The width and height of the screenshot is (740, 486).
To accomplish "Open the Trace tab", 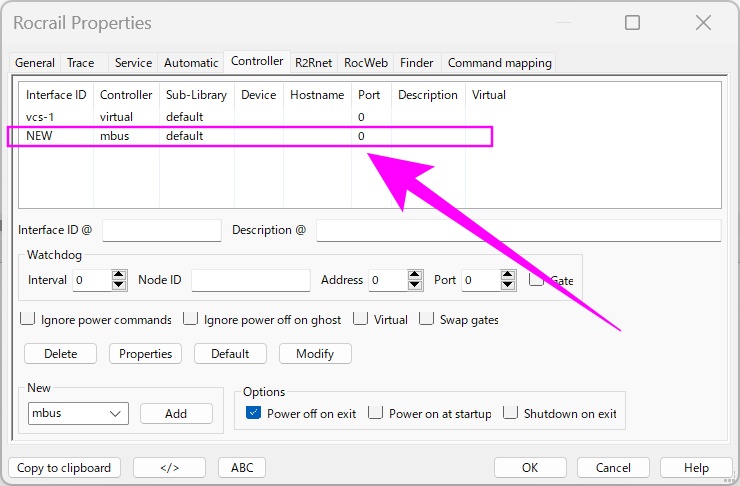I will [x=81, y=63].
